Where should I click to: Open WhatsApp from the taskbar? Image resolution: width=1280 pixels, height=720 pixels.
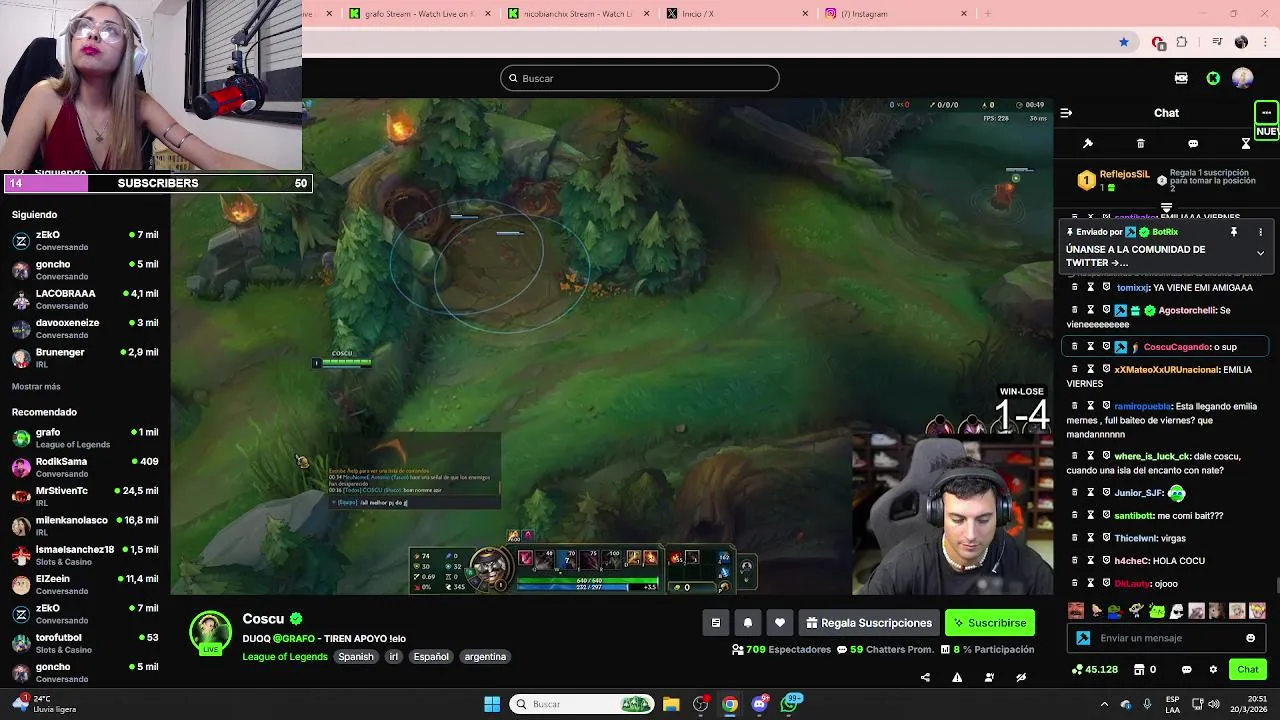[x=790, y=704]
